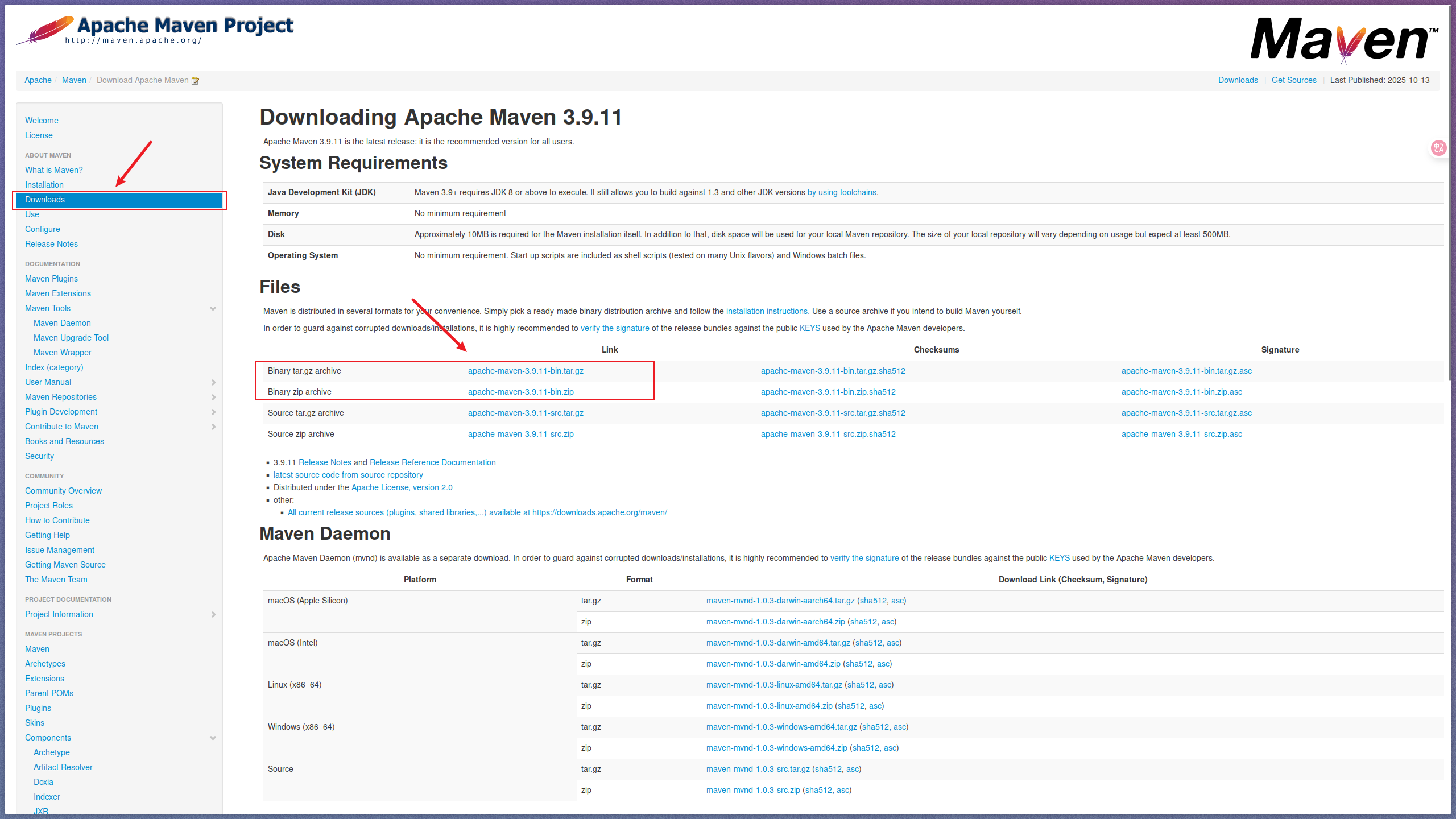Expand the User Manual arrow

214,383
